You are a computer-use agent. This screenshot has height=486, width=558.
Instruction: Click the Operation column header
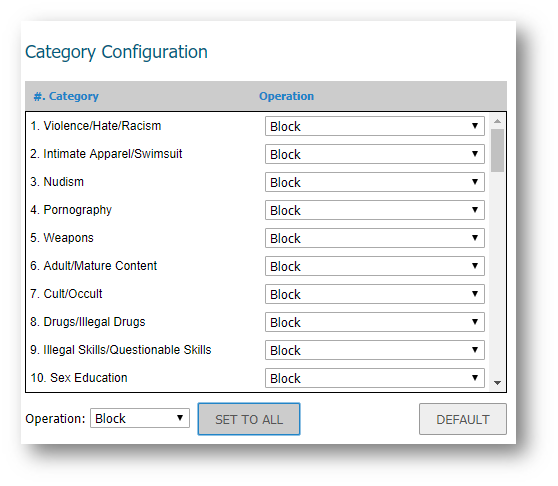coord(286,96)
